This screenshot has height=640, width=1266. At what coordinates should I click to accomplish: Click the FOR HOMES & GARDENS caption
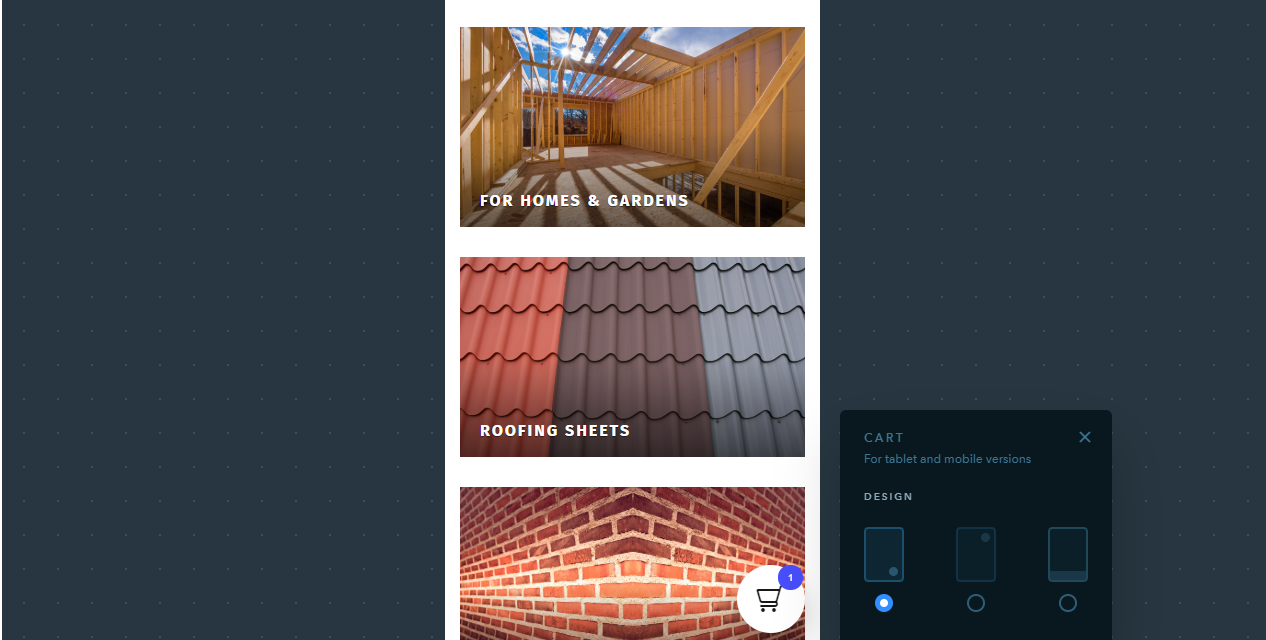[584, 201]
